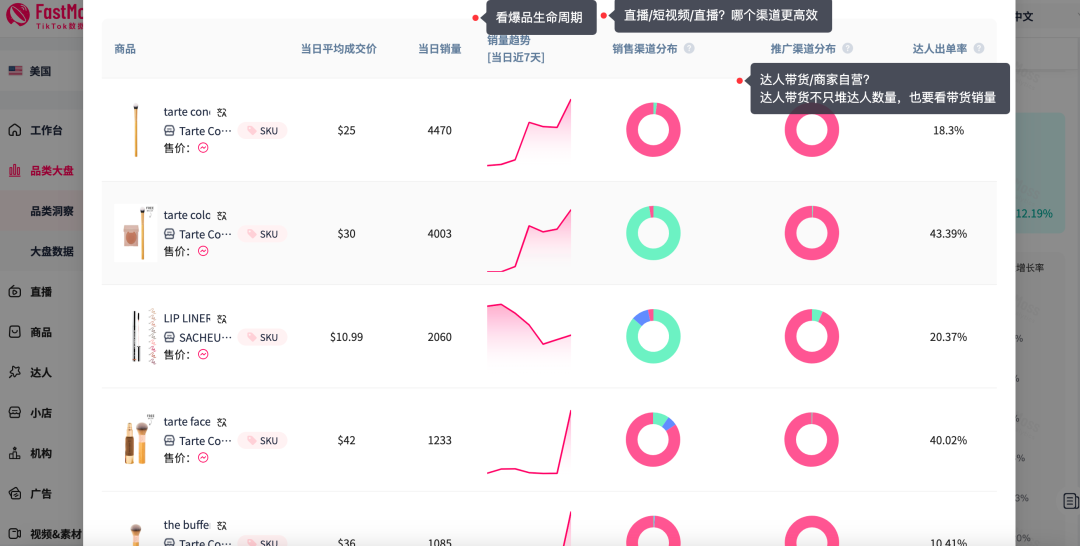The width and height of the screenshot is (1080, 546).
Task: Click SKU tag in the $42 product row
Action: click(x=262, y=441)
